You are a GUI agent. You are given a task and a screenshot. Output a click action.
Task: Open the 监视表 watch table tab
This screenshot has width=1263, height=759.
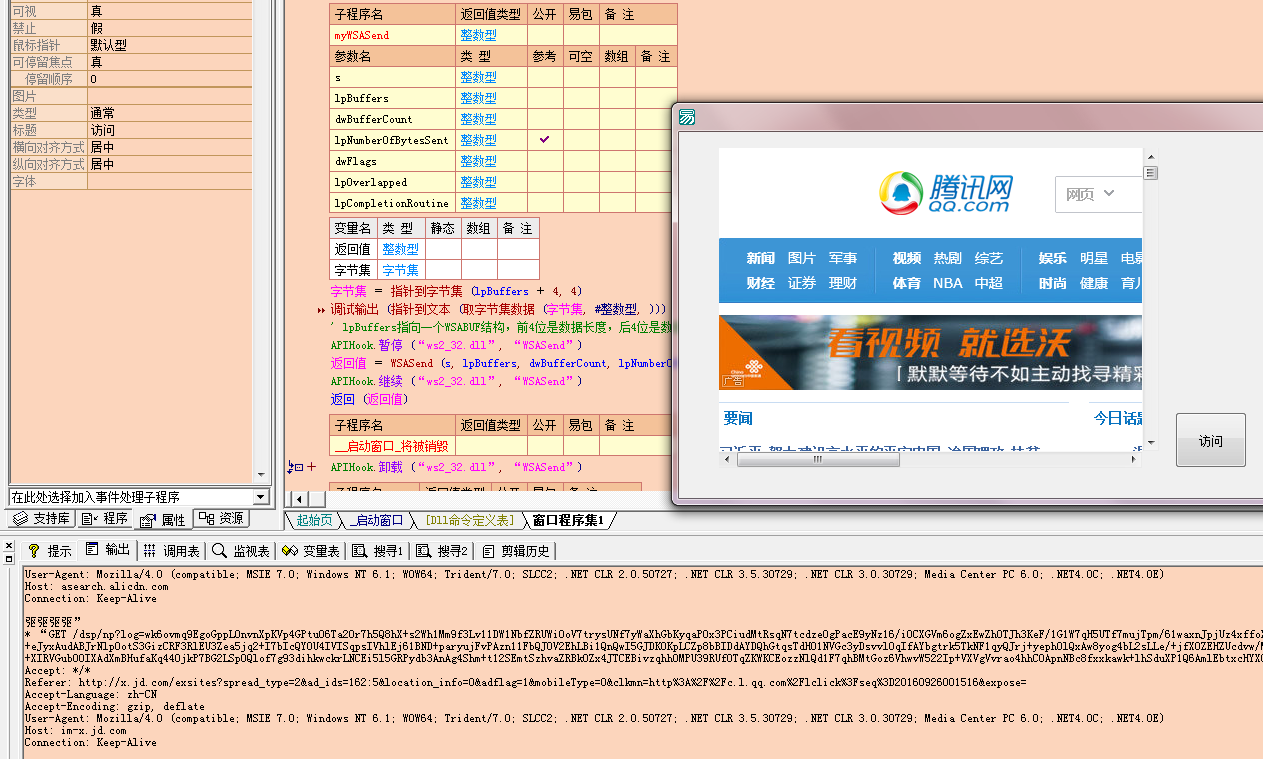[x=242, y=551]
